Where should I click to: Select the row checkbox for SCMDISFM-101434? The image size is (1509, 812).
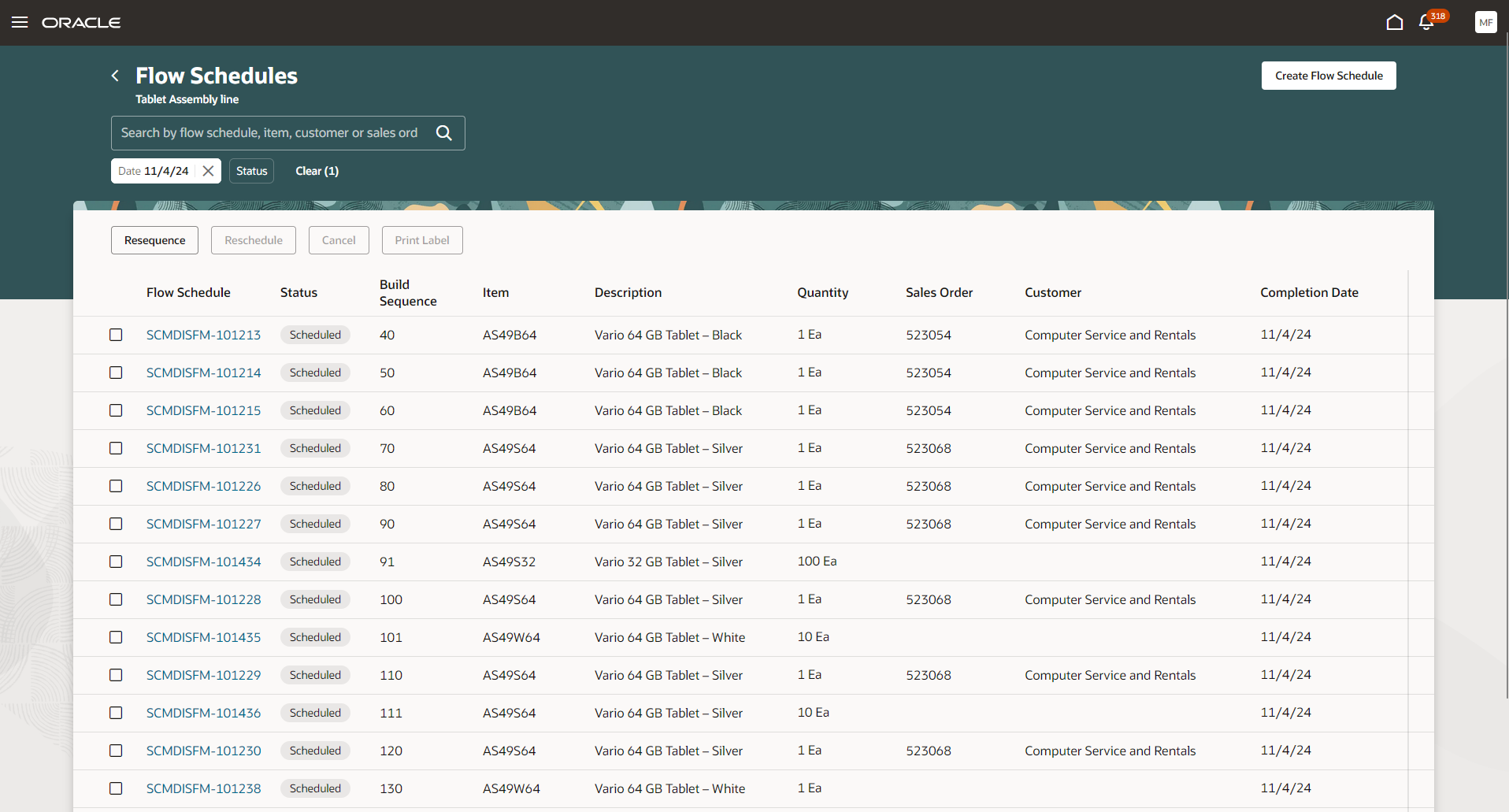[116, 562]
